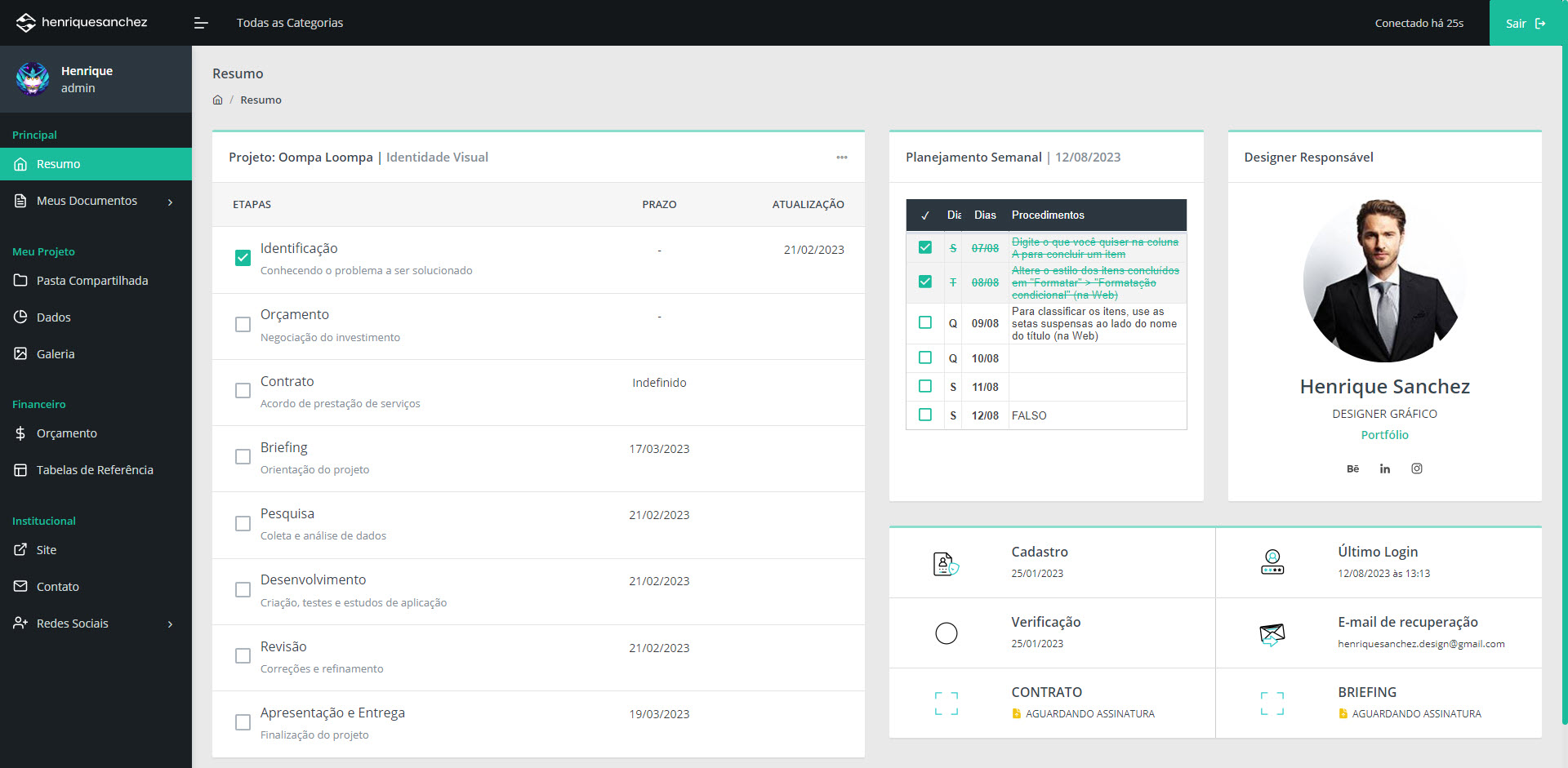
Task: Open the project card three-dots menu
Action: click(x=841, y=158)
